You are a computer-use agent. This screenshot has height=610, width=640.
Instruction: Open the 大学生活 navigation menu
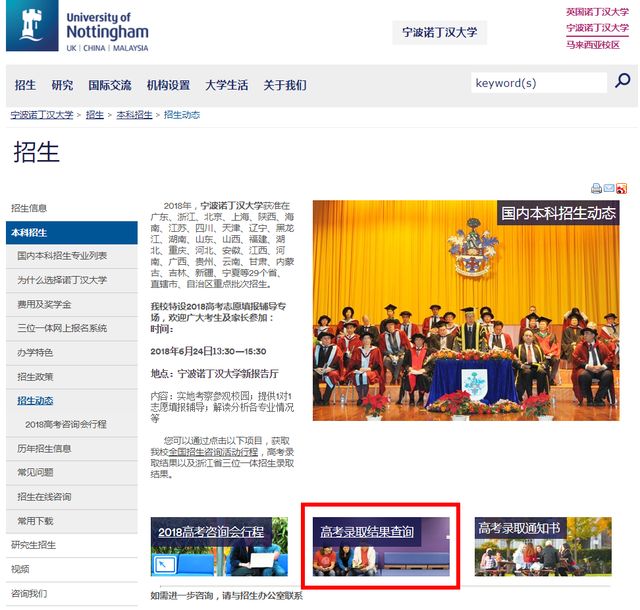tap(227, 85)
